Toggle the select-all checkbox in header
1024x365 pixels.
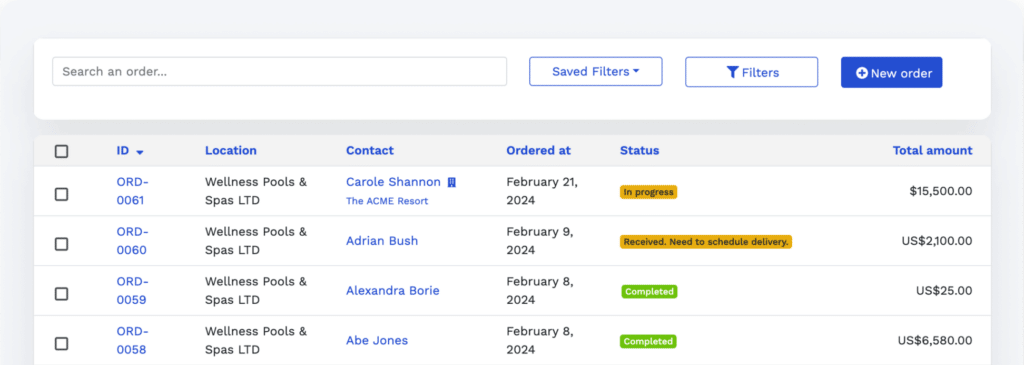(x=61, y=151)
